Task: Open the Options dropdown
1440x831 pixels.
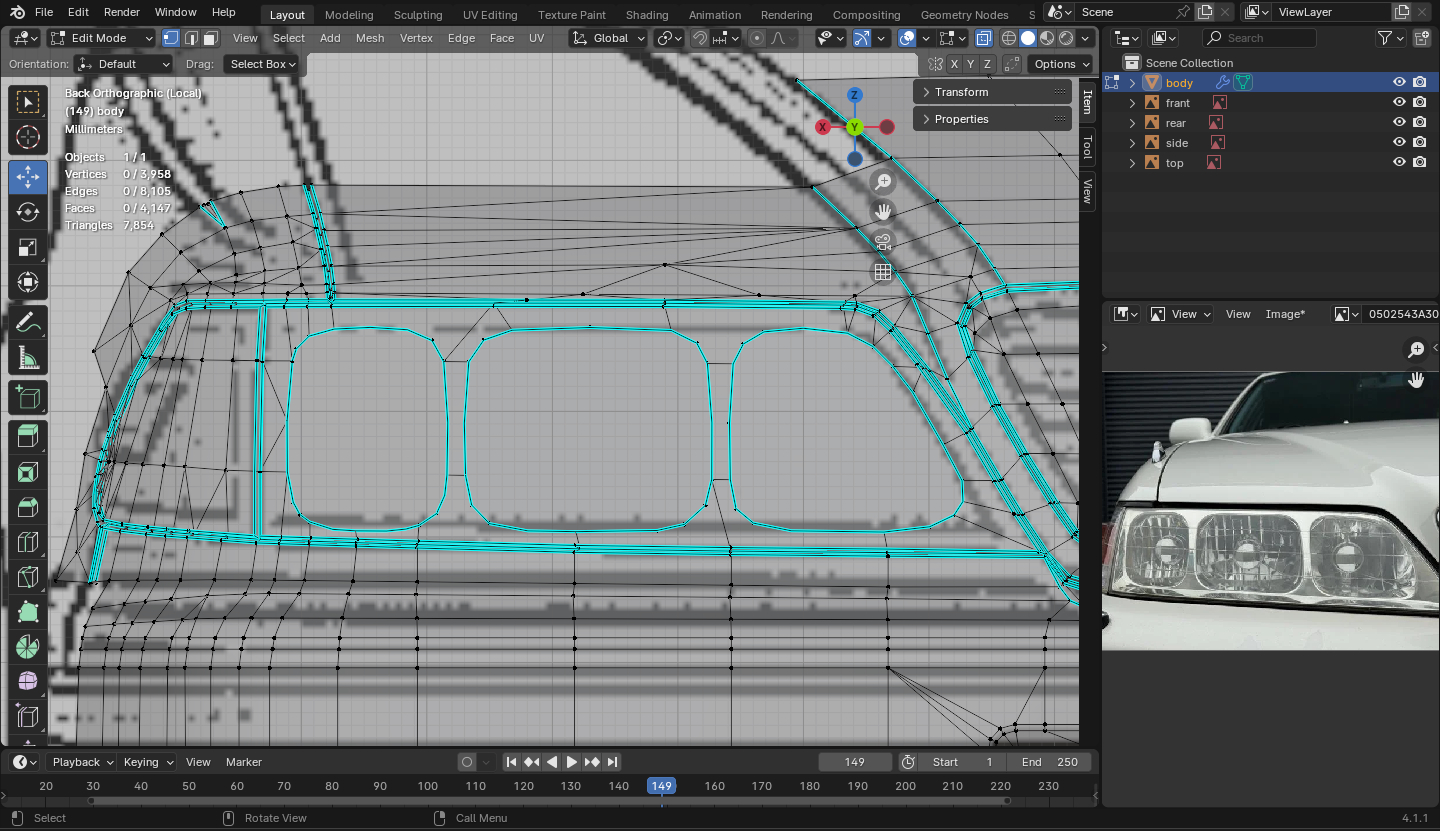Action: tap(1061, 64)
